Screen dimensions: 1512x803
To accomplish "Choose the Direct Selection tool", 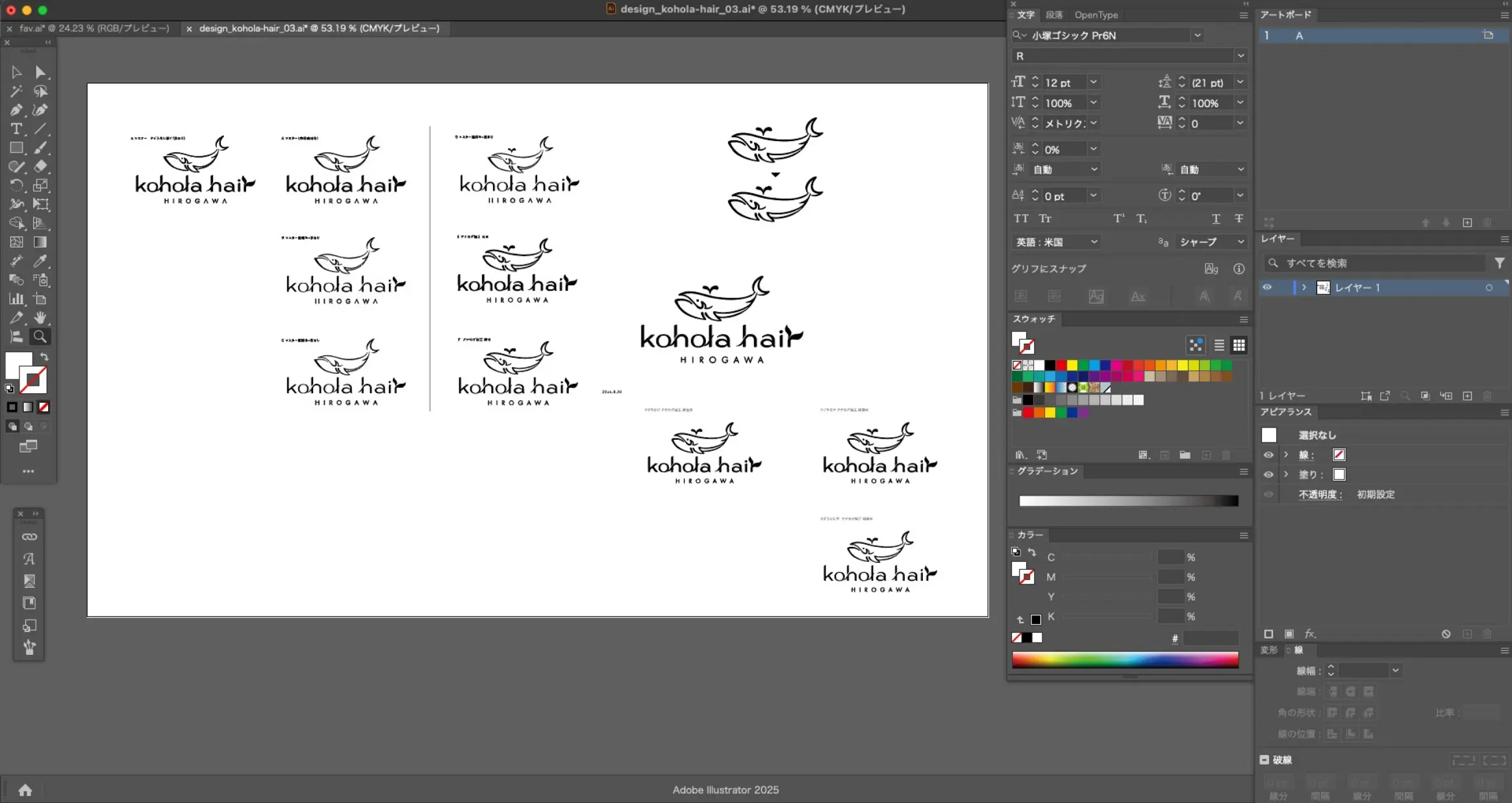I will click(40, 72).
